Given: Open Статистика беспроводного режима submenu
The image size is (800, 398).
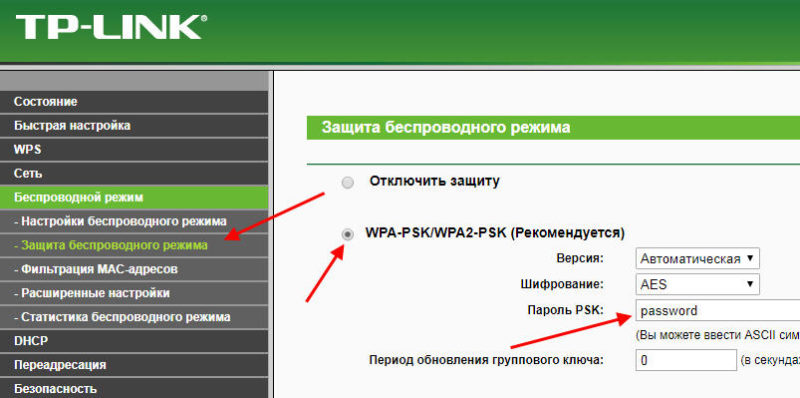Looking at the screenshot, I should click(x=134, y=317).
